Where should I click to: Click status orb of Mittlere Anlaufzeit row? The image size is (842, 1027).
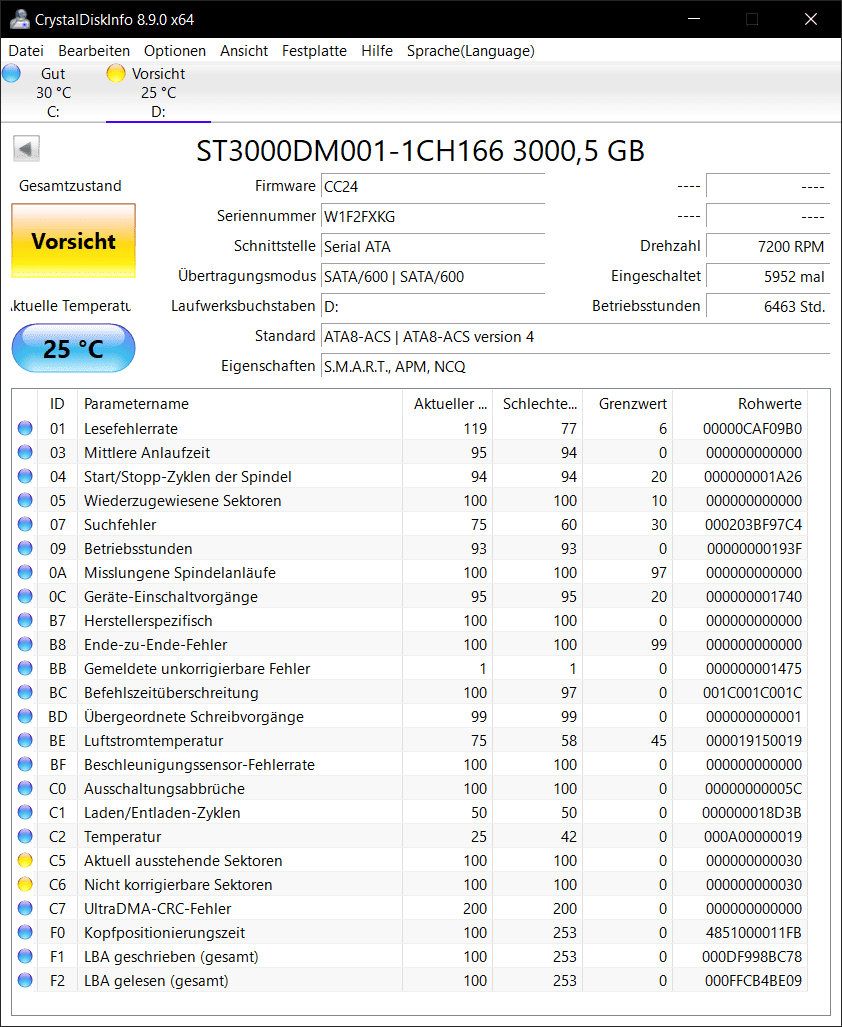(25, 453)
